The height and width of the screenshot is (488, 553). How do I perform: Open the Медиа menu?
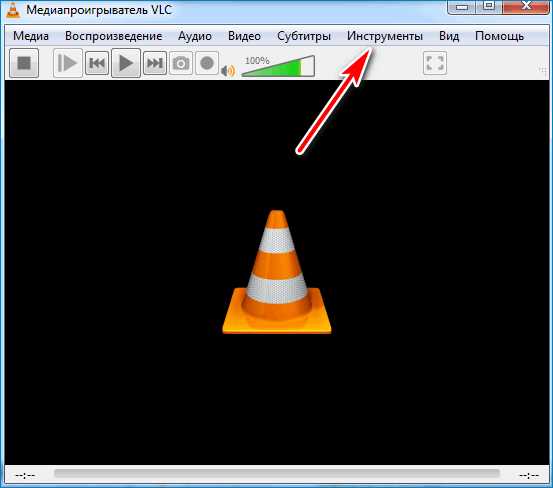tap(31, 36)
